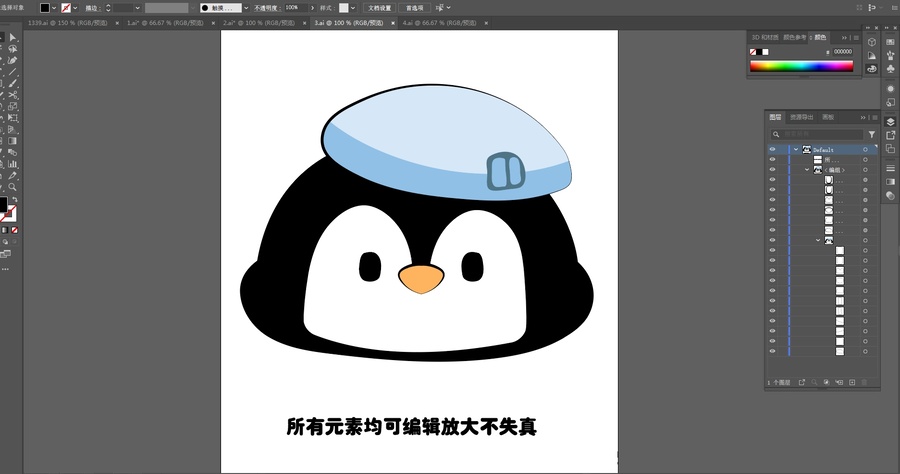Select the Eyedropper tool
This screenshot has height=474, width=900.
coord(13,176)
